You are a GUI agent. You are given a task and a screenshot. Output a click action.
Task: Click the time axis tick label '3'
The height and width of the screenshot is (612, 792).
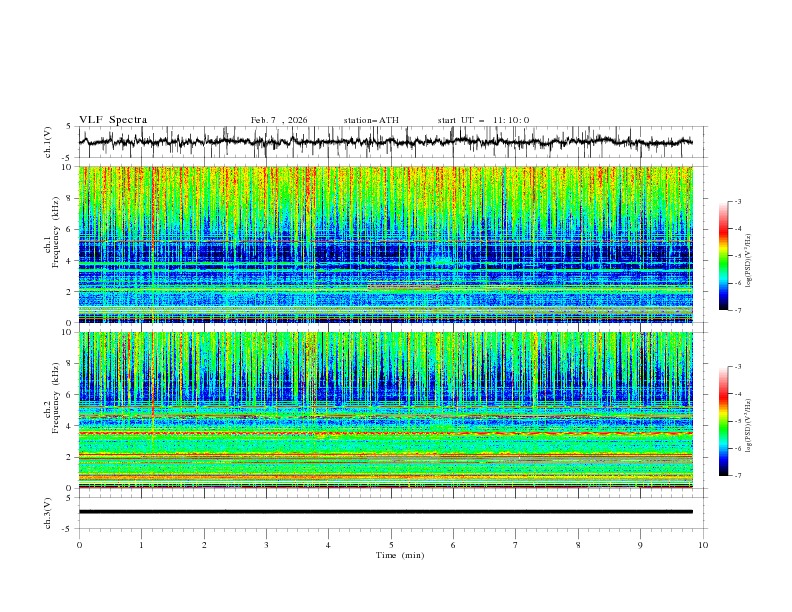click(x=267, y=545)
